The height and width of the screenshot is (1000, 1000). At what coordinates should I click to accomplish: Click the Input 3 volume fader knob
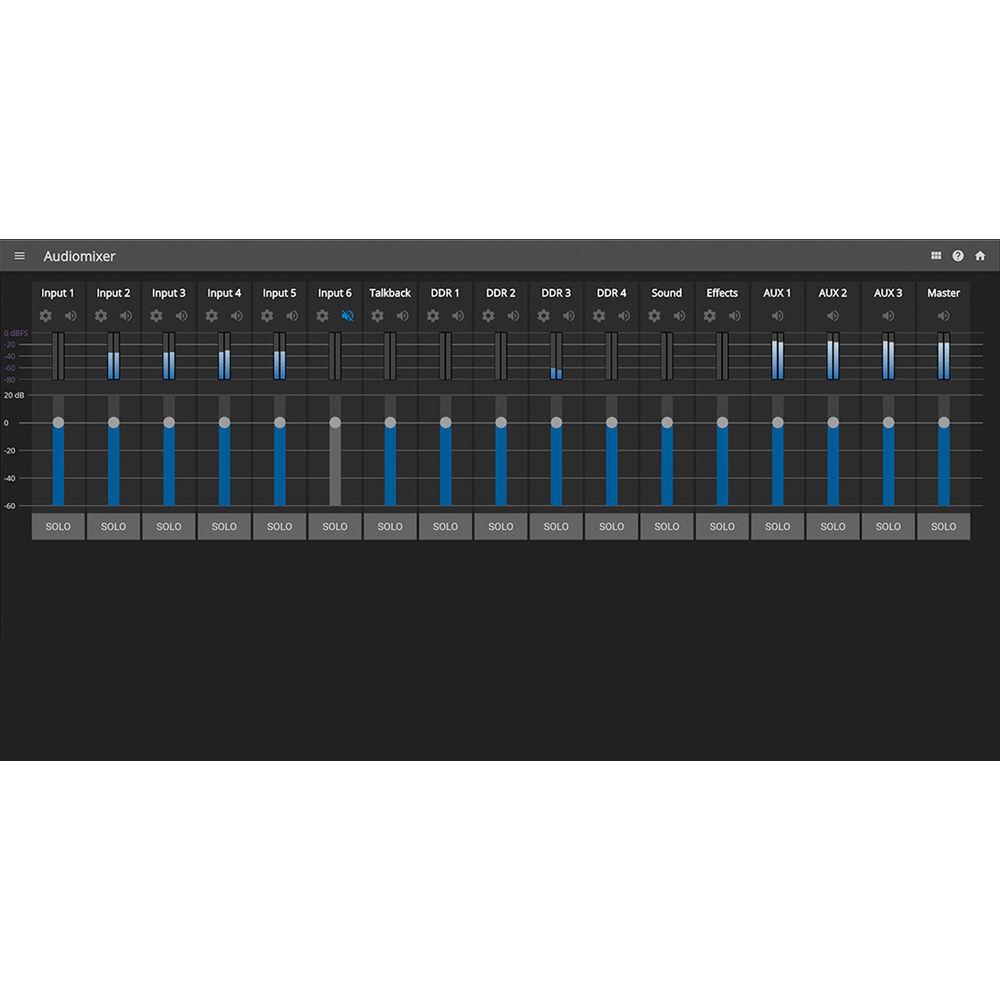168,422
